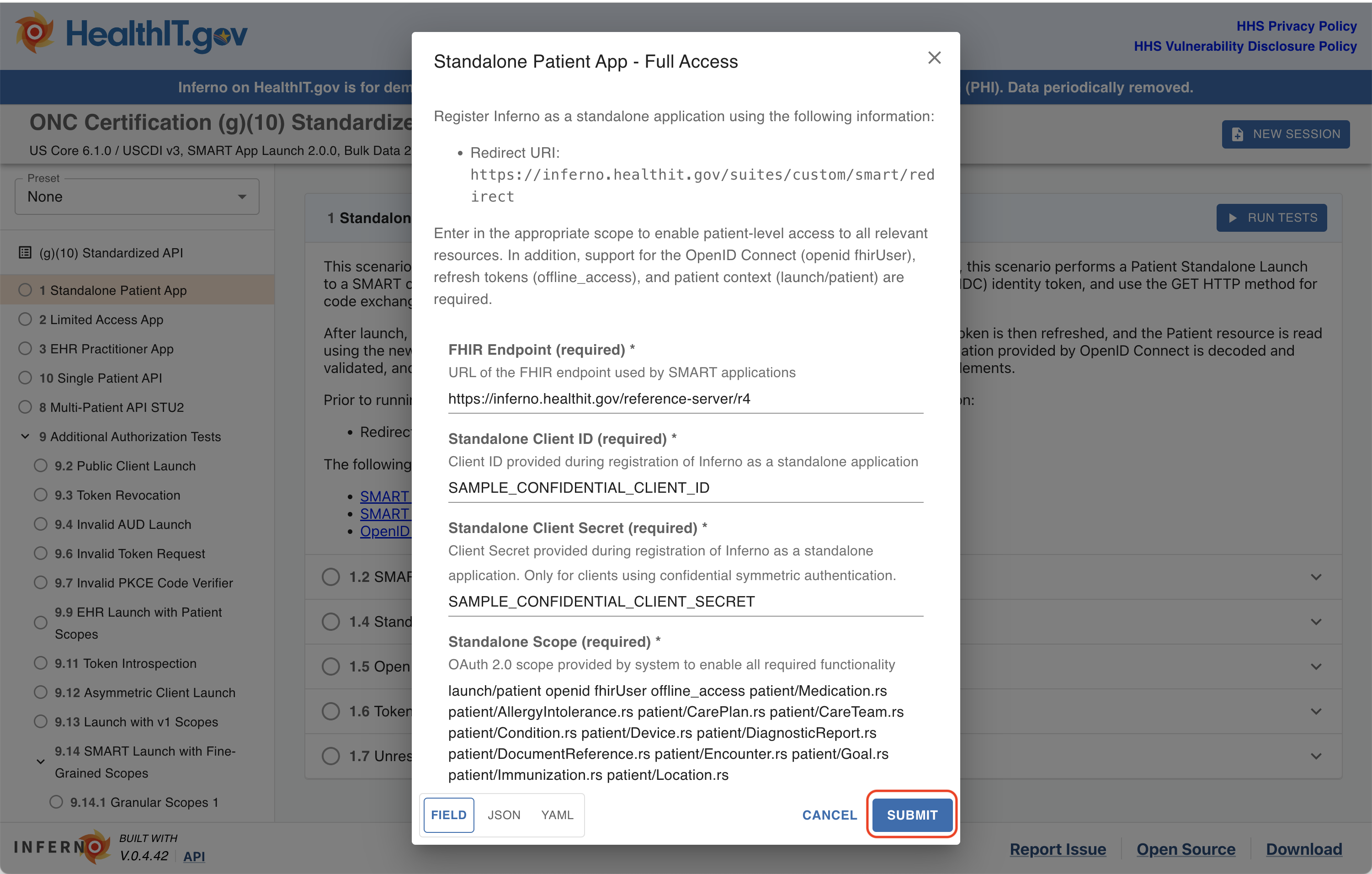Edit the Standalone Scope text area

click(686, 733)
